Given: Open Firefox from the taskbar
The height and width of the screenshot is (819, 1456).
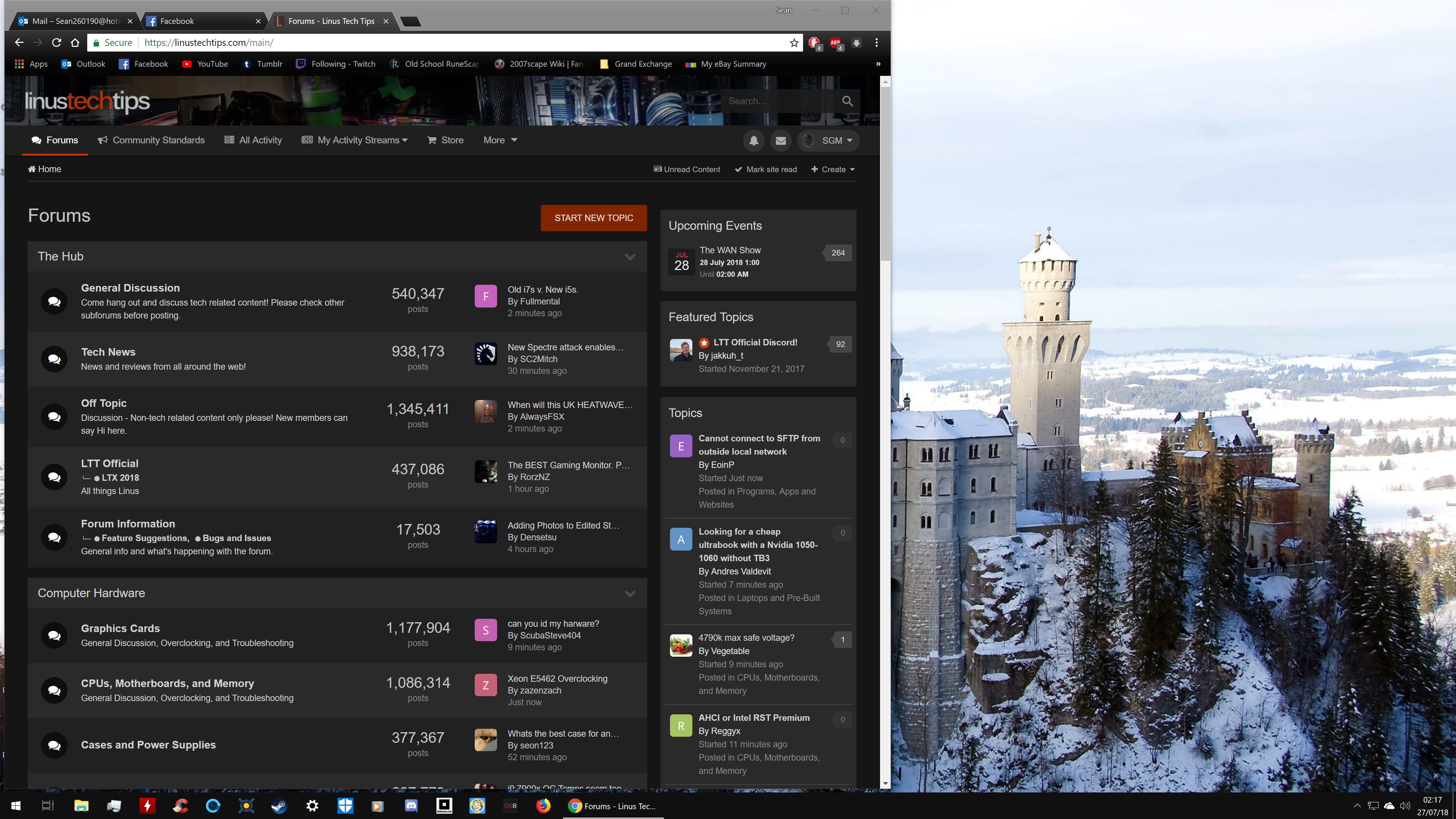Looking at the screenshot, I should coord(543,806).
